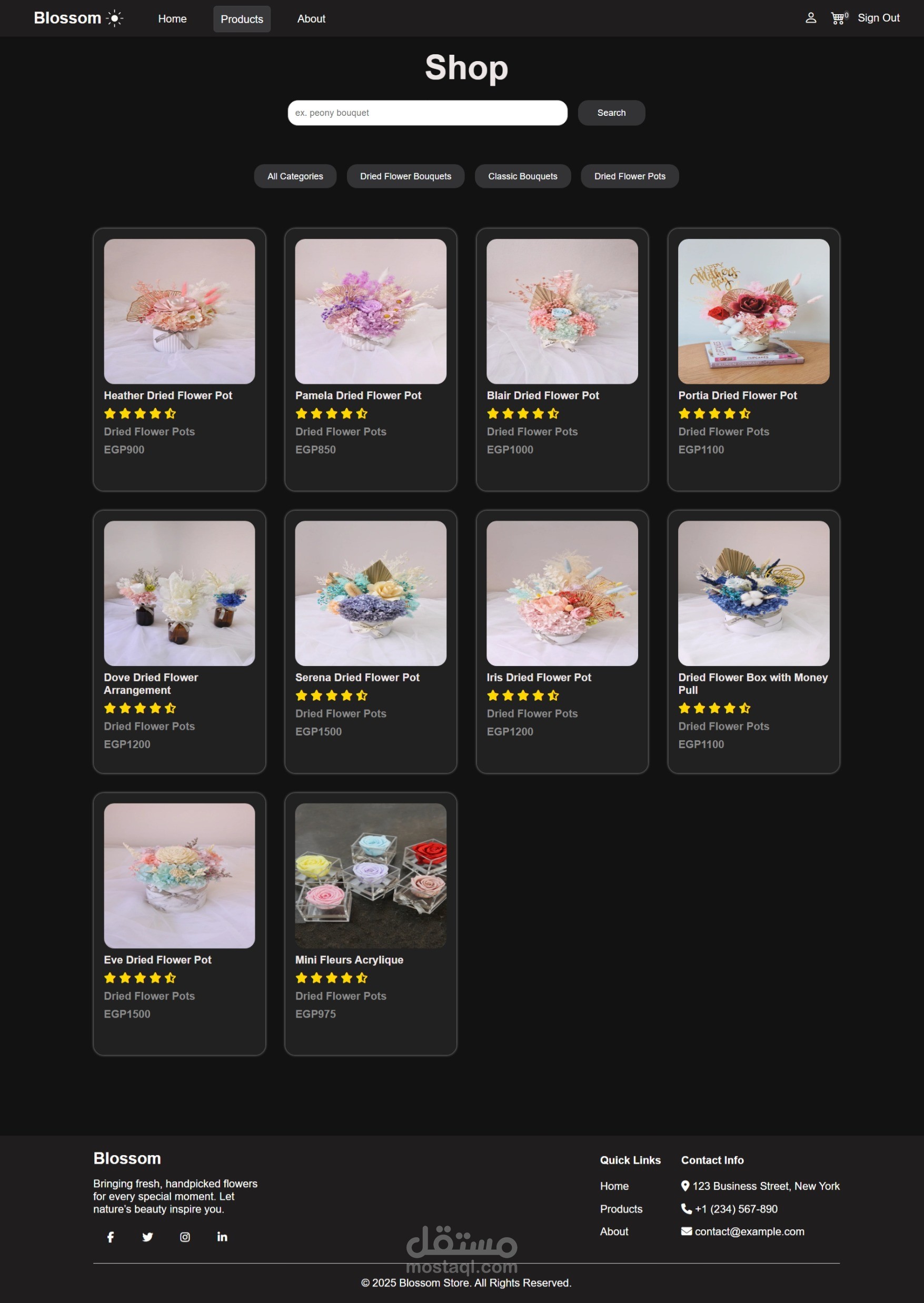Focus the peony bouquet search field
The width and height of the screenshot is (924, 1303).
tap(428, 113)
